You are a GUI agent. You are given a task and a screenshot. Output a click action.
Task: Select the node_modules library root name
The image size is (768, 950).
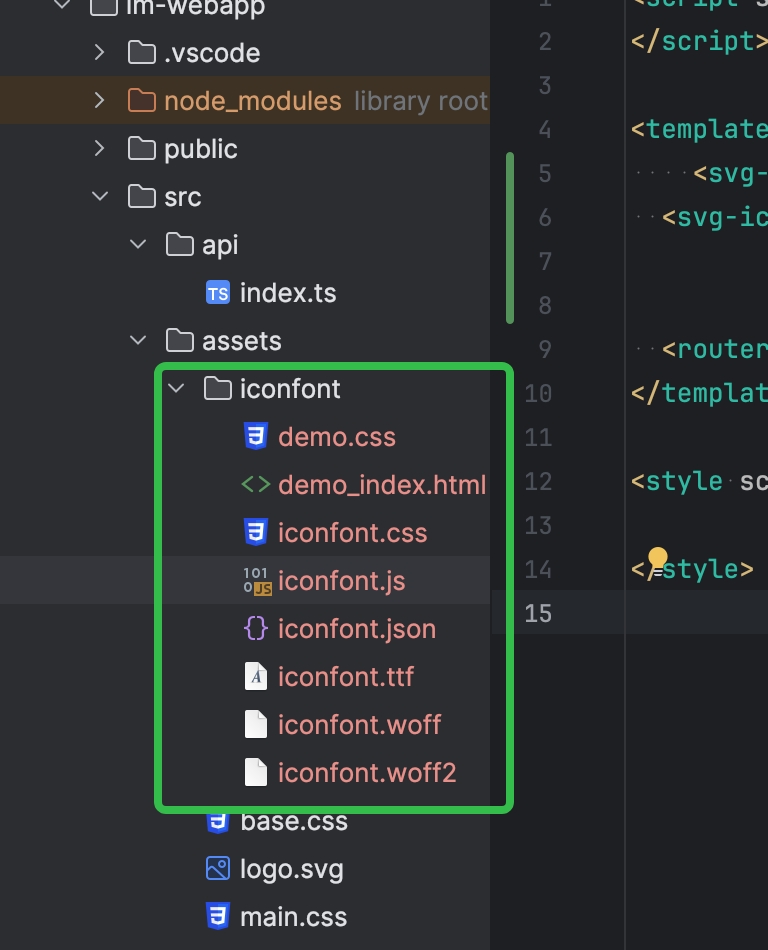point(253,101)
